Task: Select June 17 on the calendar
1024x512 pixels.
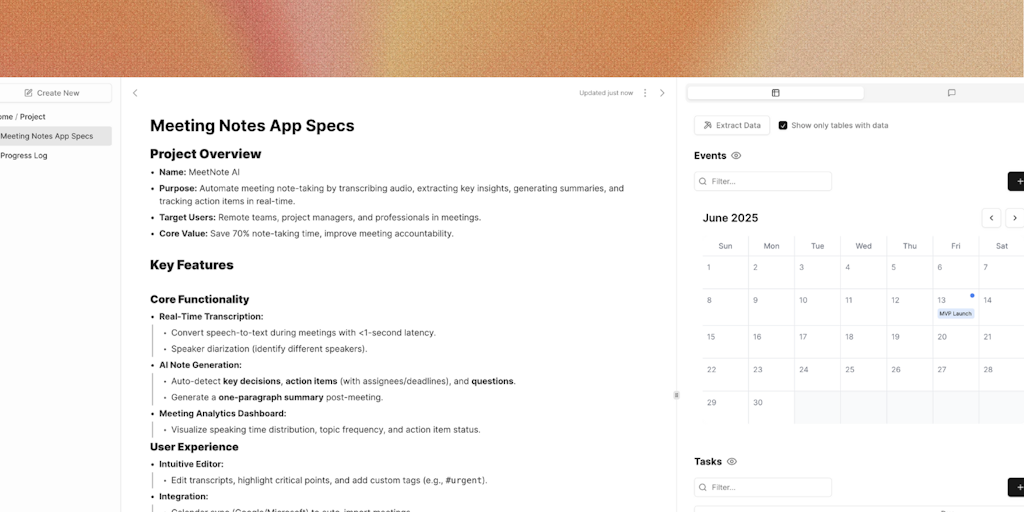Action: coord(818,342)
